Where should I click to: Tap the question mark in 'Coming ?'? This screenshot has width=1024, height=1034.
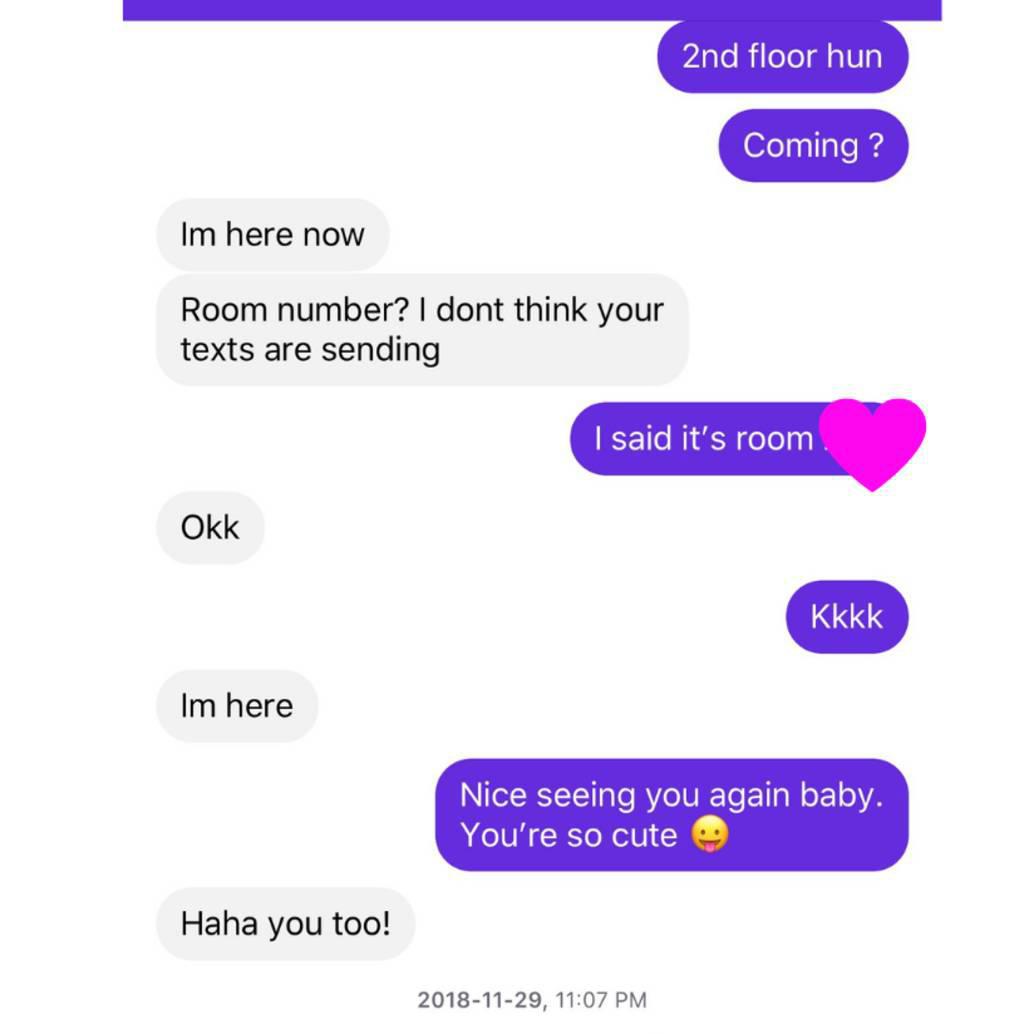[x=876, y=145]
